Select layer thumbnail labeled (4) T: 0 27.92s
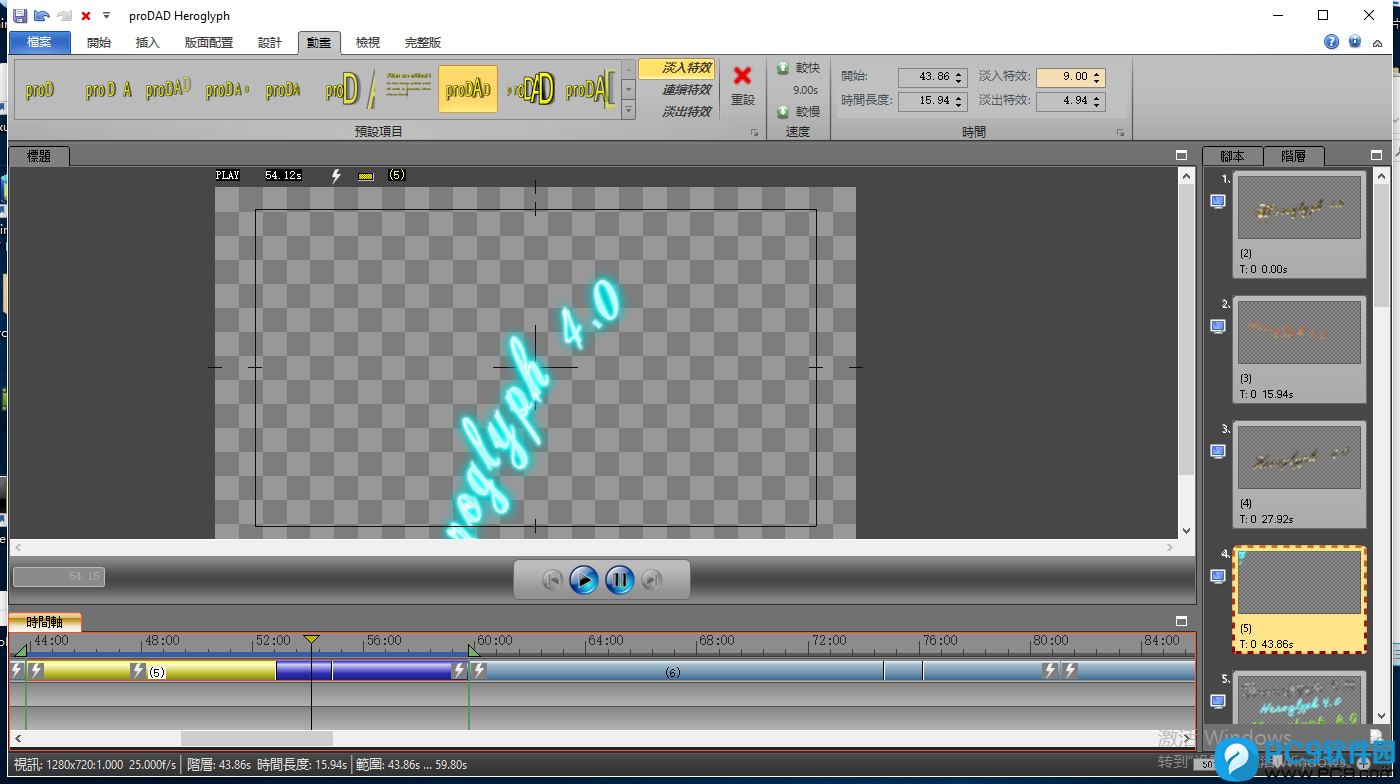This screenshot has width=1400, height=784. (x=1300, y=475)
